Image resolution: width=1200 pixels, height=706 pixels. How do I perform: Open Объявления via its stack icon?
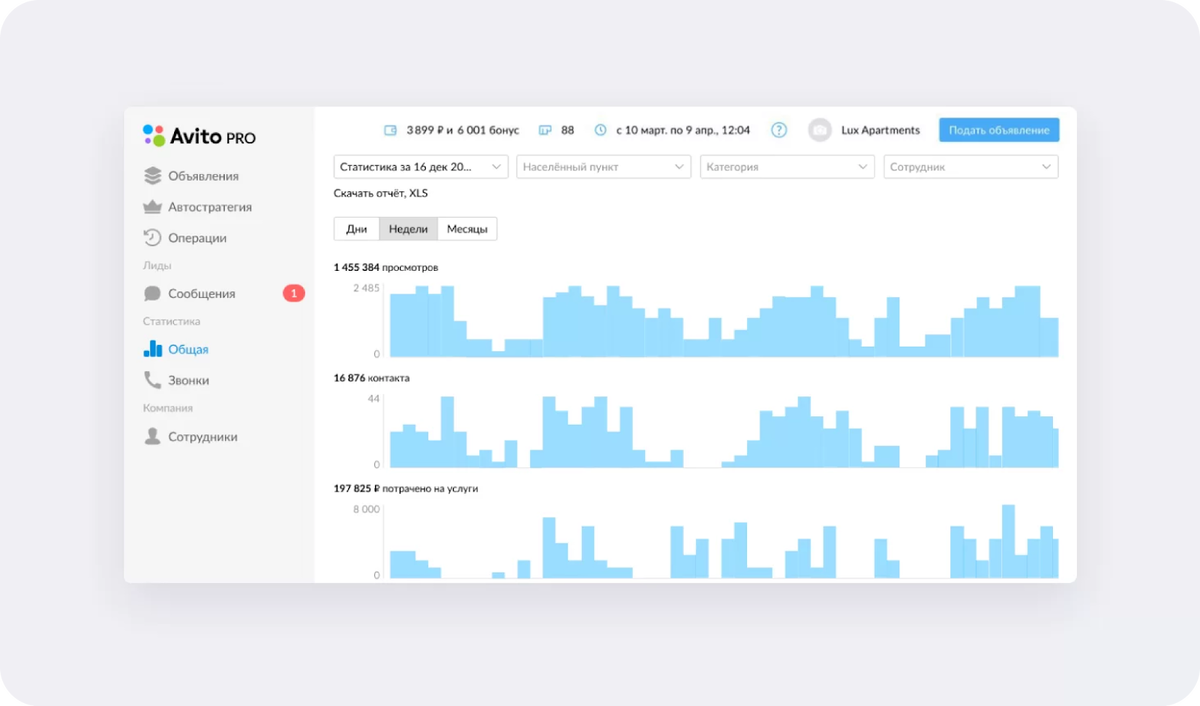pos(152,176)
